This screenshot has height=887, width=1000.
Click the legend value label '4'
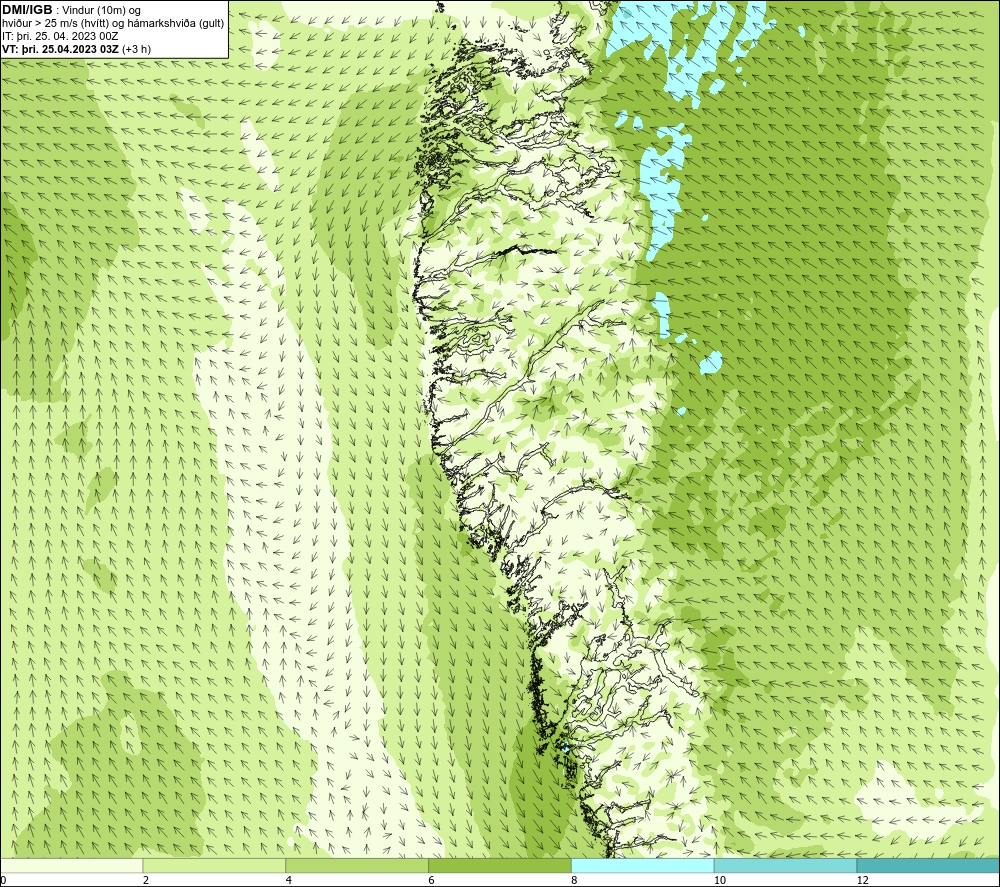point(289,881)
